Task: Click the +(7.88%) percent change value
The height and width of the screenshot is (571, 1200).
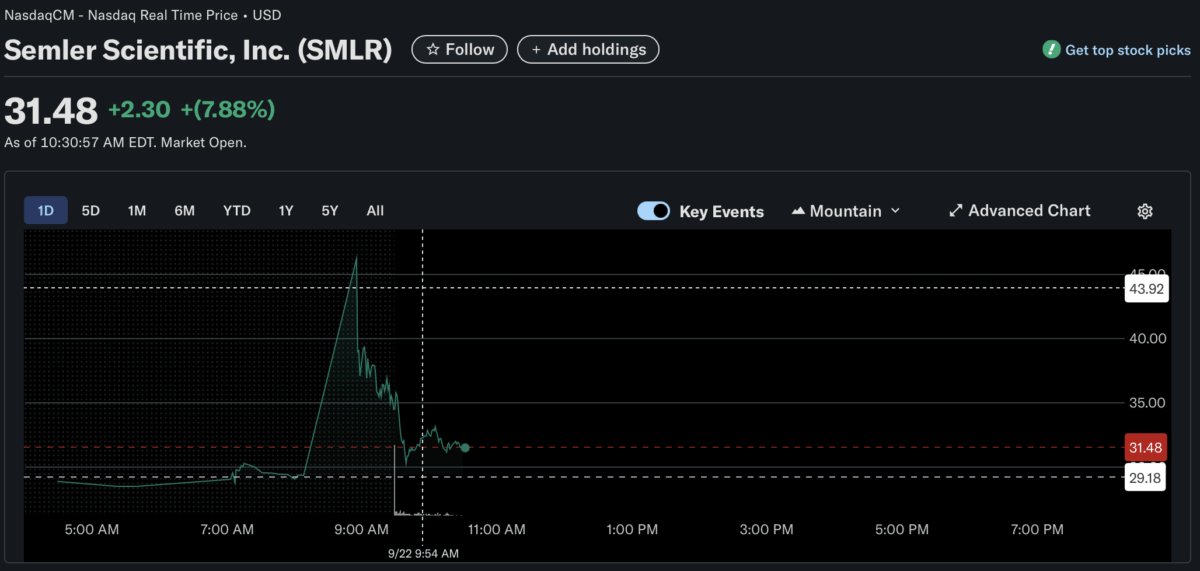Action: tap(228, 109)
